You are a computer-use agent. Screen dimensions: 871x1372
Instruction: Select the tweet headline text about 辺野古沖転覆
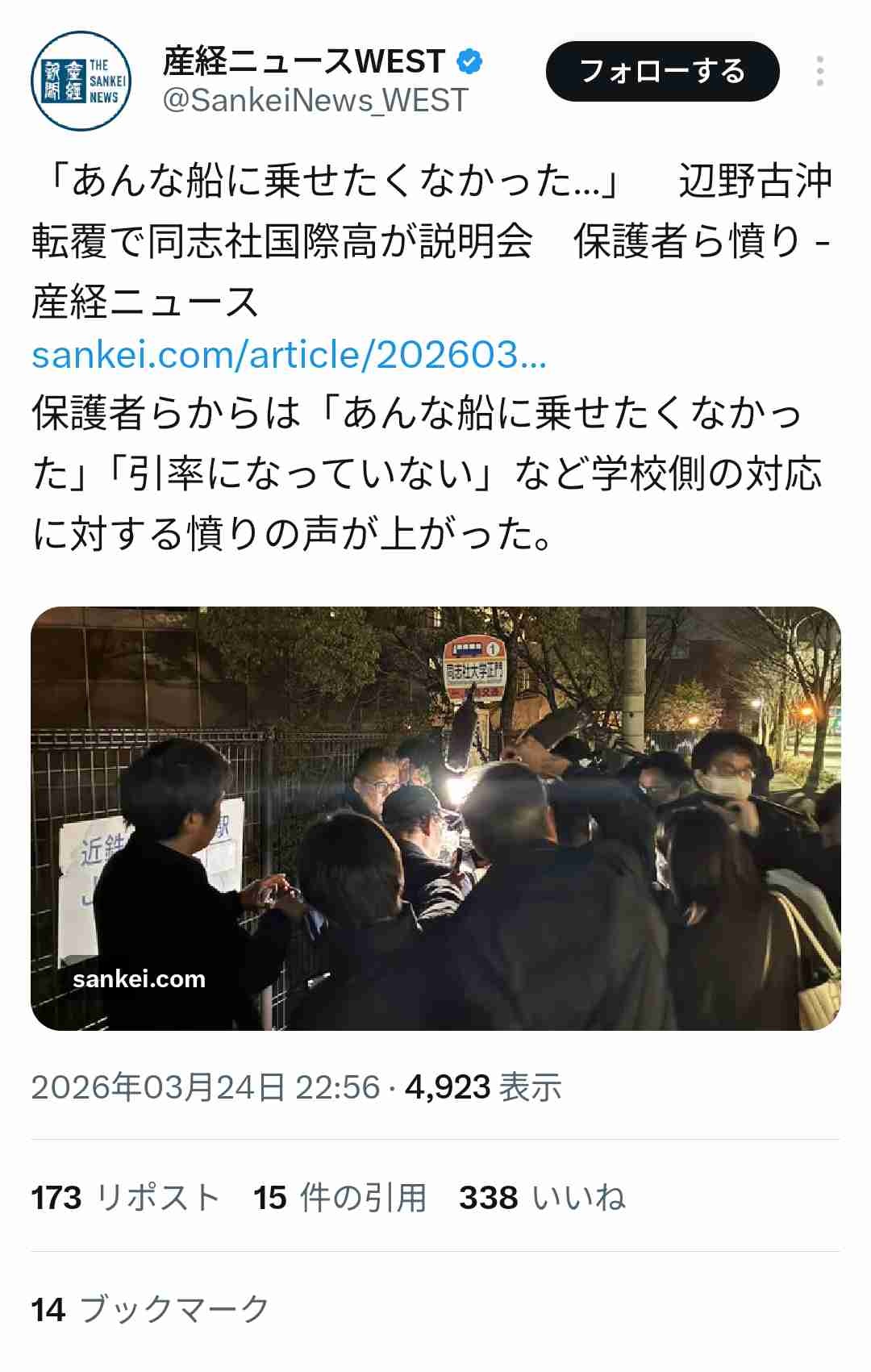pyautogui.click(x=432, y=211)
